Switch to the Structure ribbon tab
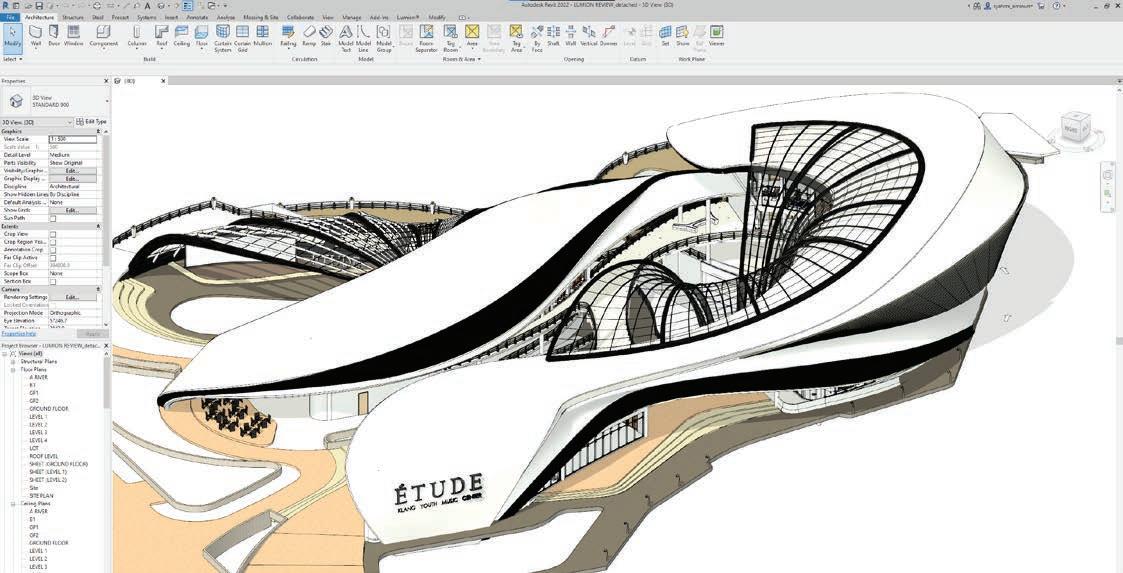The width and height of the screenshot is (1123, 573). point(72,16)
